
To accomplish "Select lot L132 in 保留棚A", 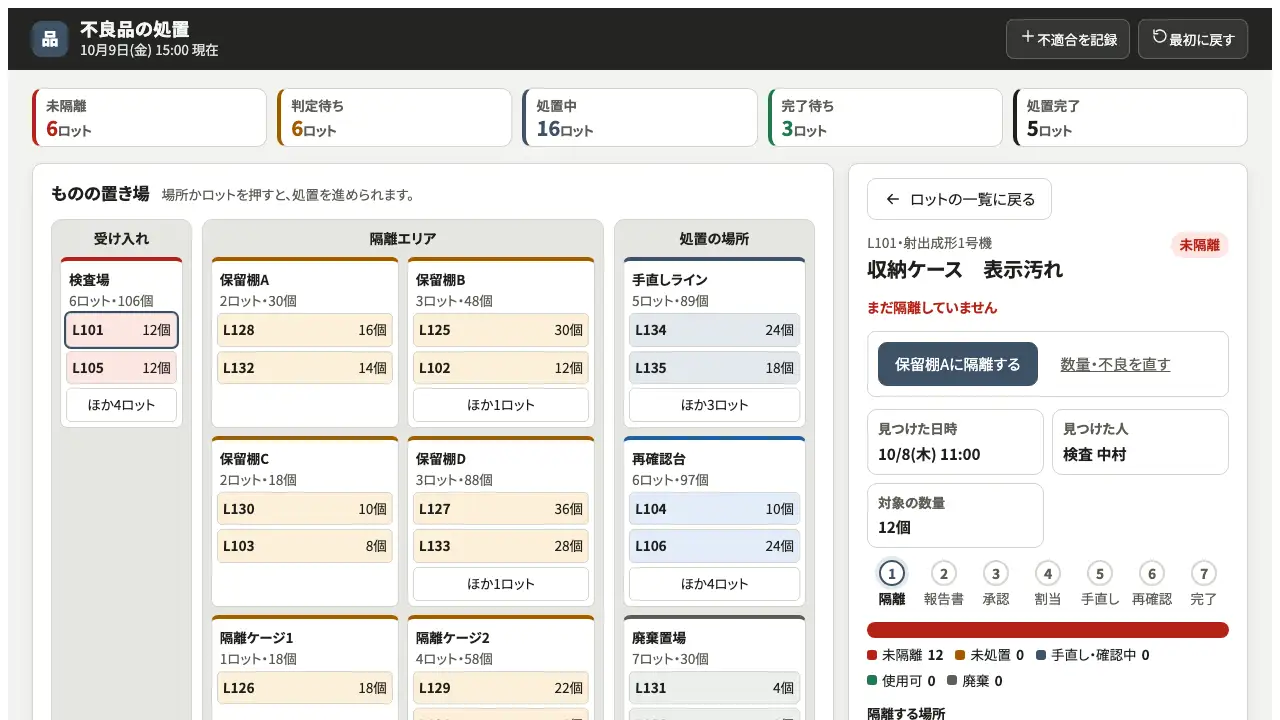I will point(305,368).
